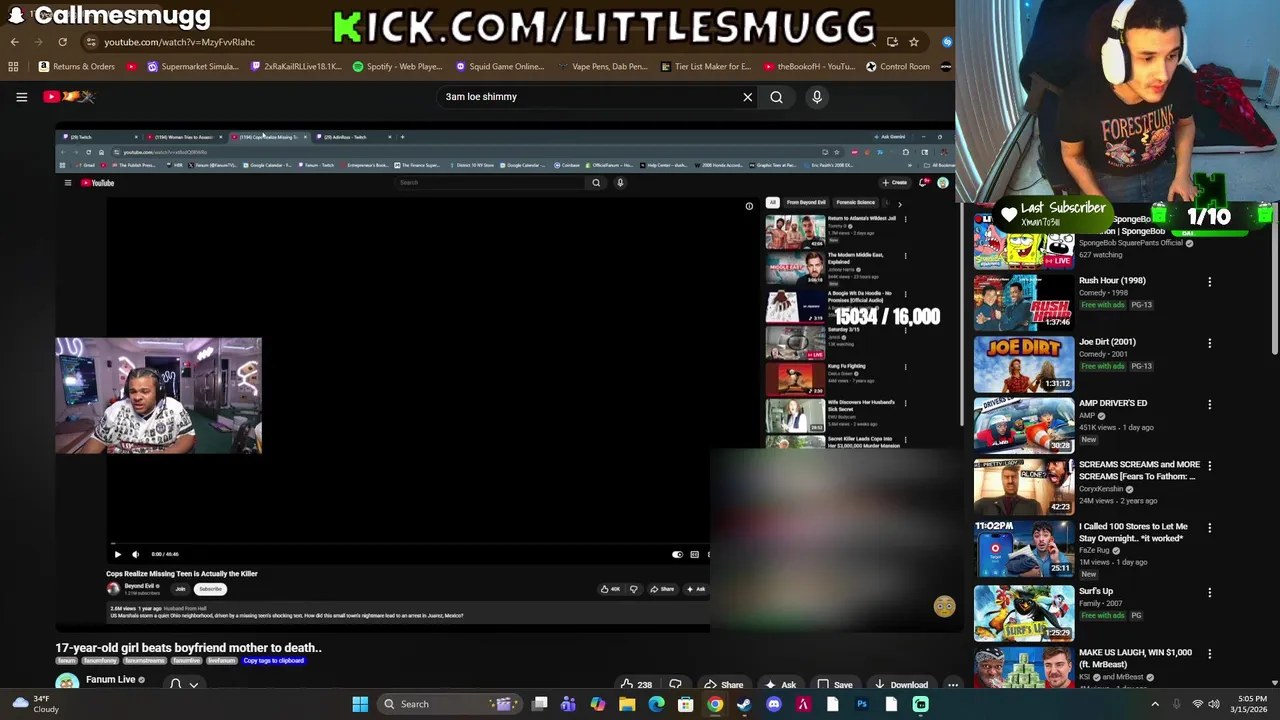Start voice search with the microphone
This screenshot has width=1280, height=720.
click(817, 97)
